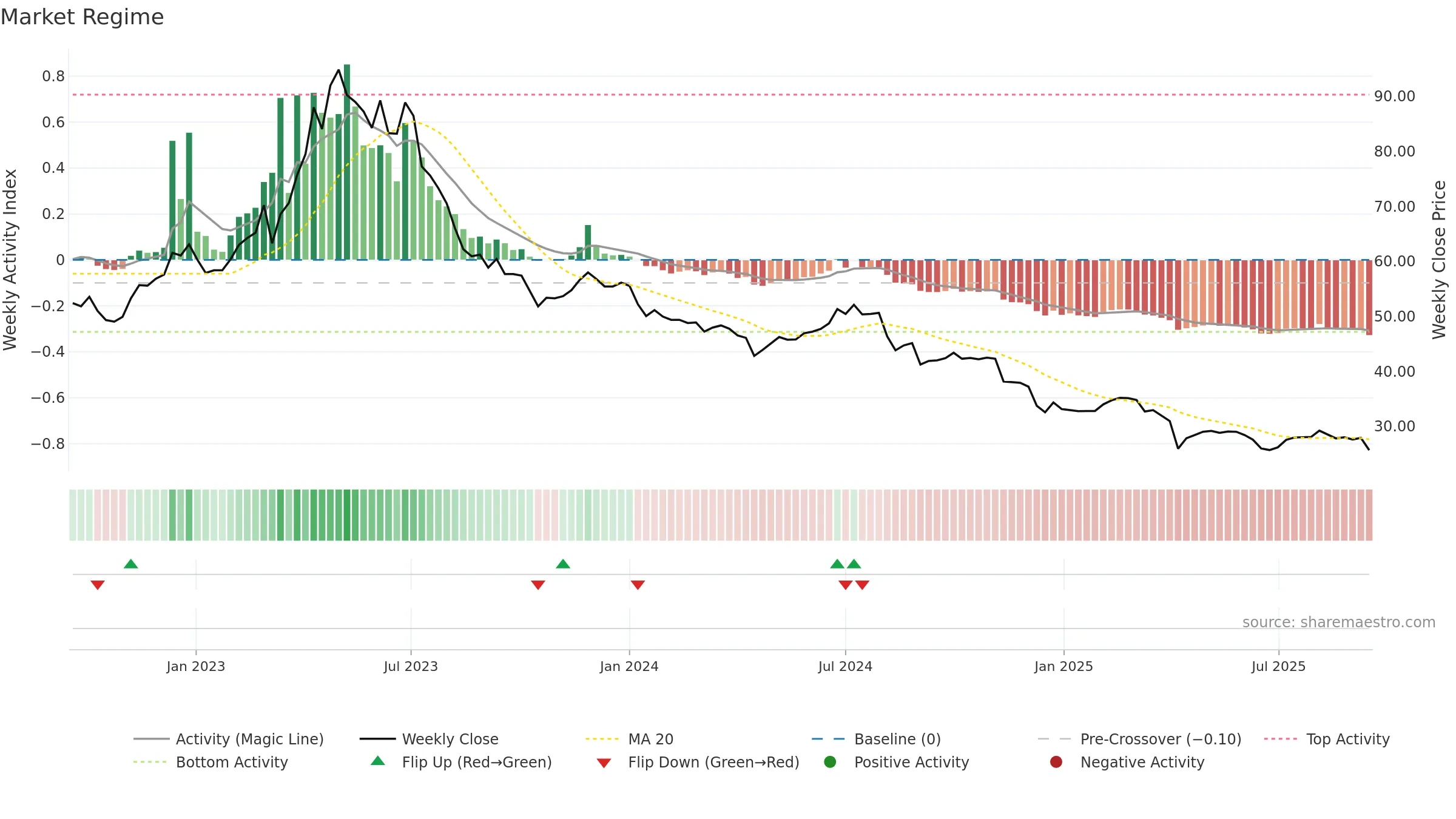
Task: Toggle Pre-Crossover (−0.10) legend entry
Action: 1139,739
